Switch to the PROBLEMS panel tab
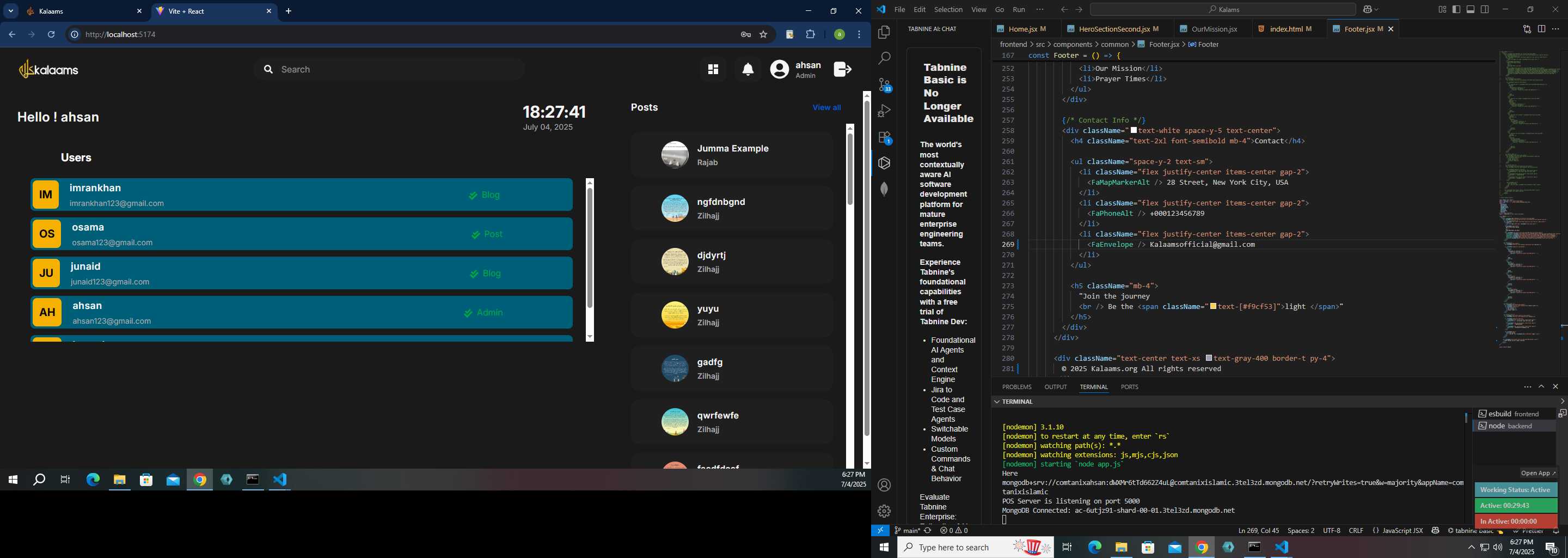1568x558 pixels. click(x=1016, y=387)
